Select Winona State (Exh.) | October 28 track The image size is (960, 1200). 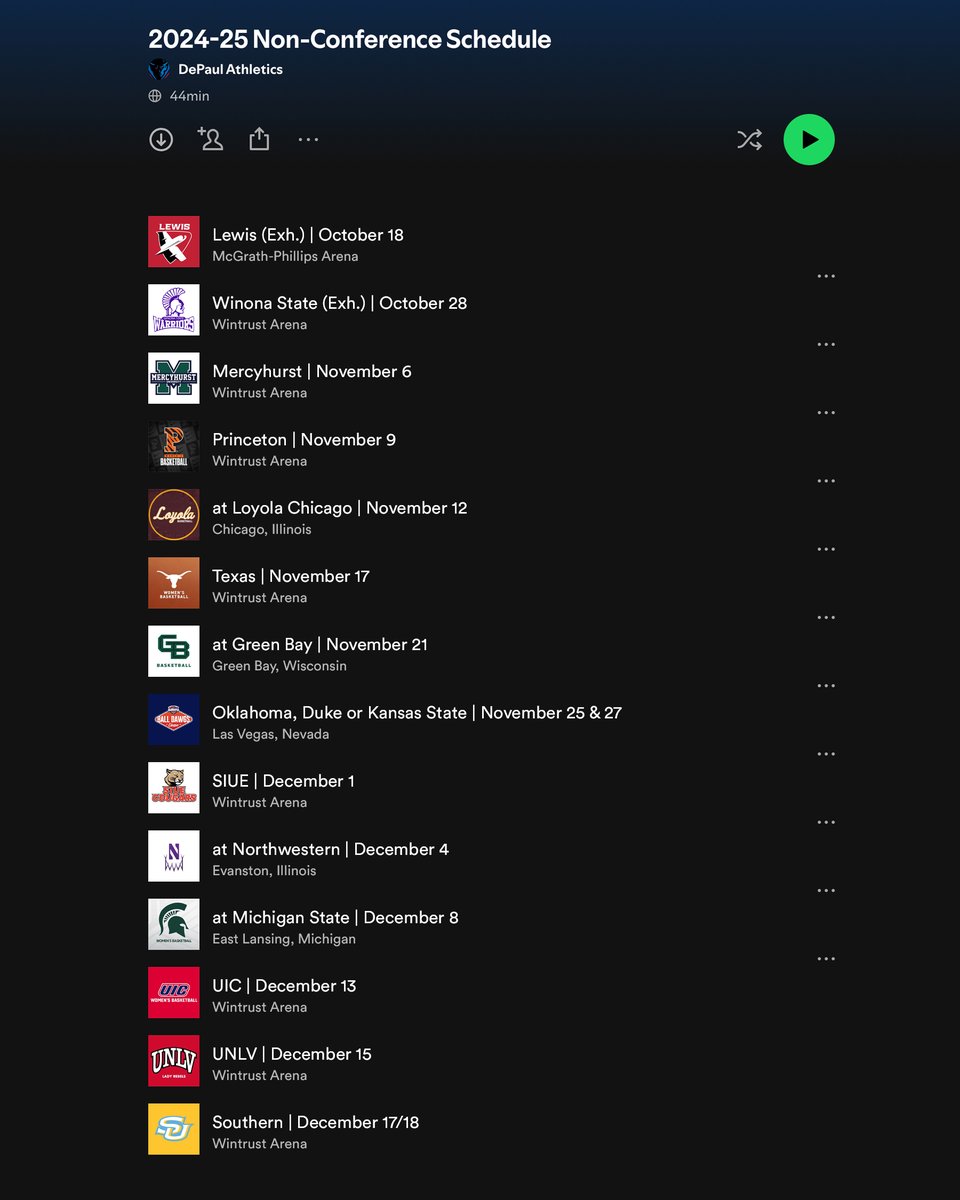pos(340,303)
